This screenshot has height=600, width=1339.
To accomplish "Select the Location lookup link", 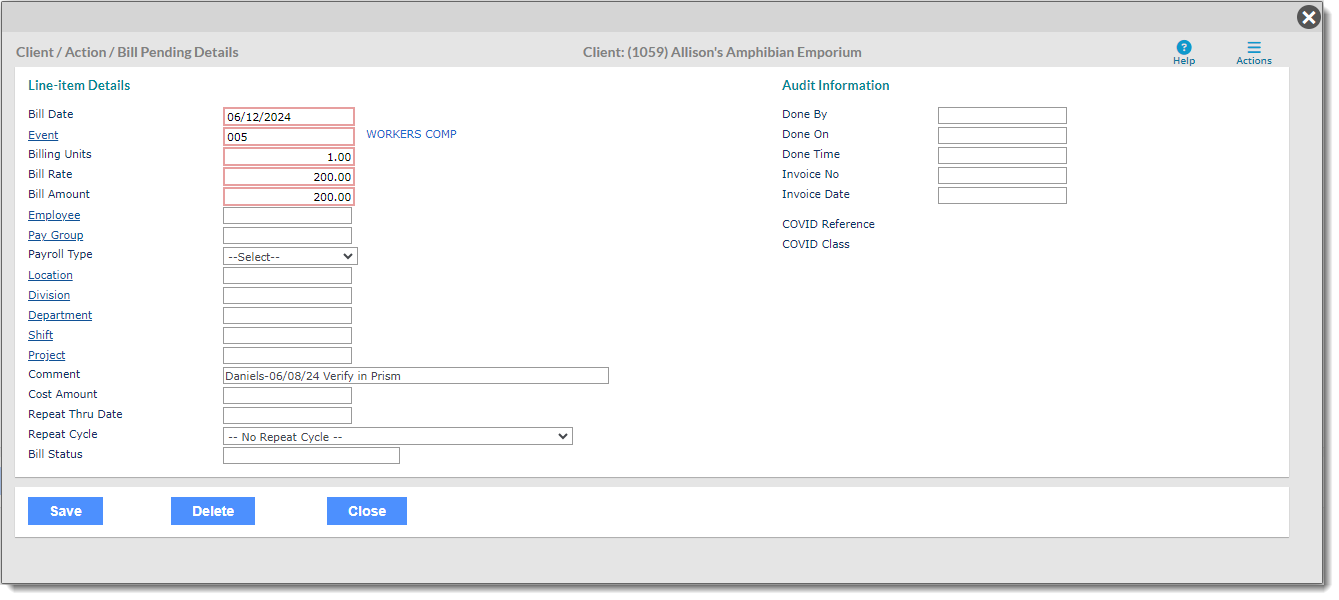I will click(50, 275).
